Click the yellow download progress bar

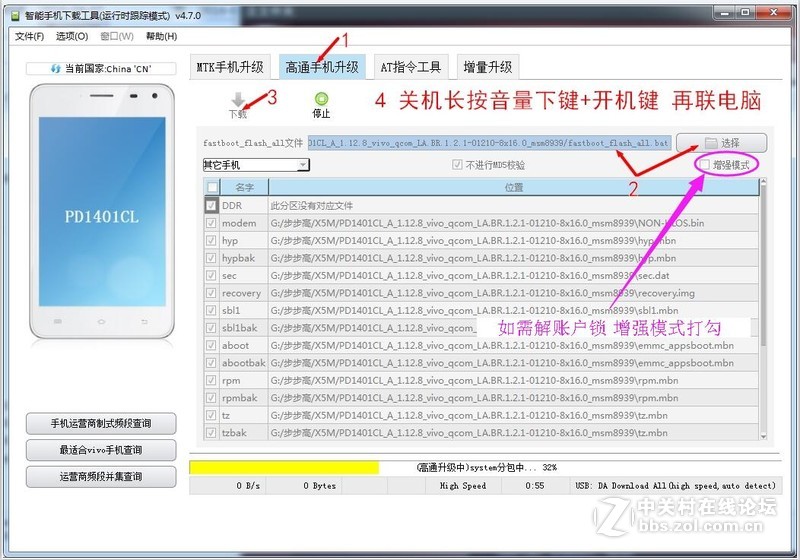(x=284, y=467)
